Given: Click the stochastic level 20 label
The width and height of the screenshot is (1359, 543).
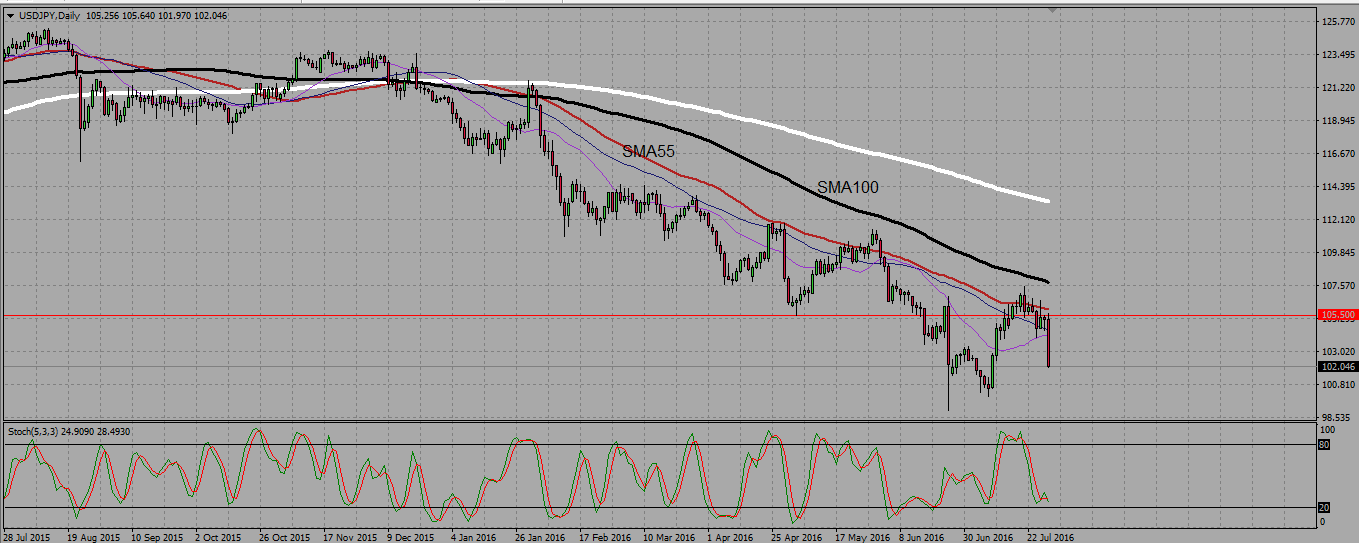Looking at the screenshot, I should [x=1324, y=507].
